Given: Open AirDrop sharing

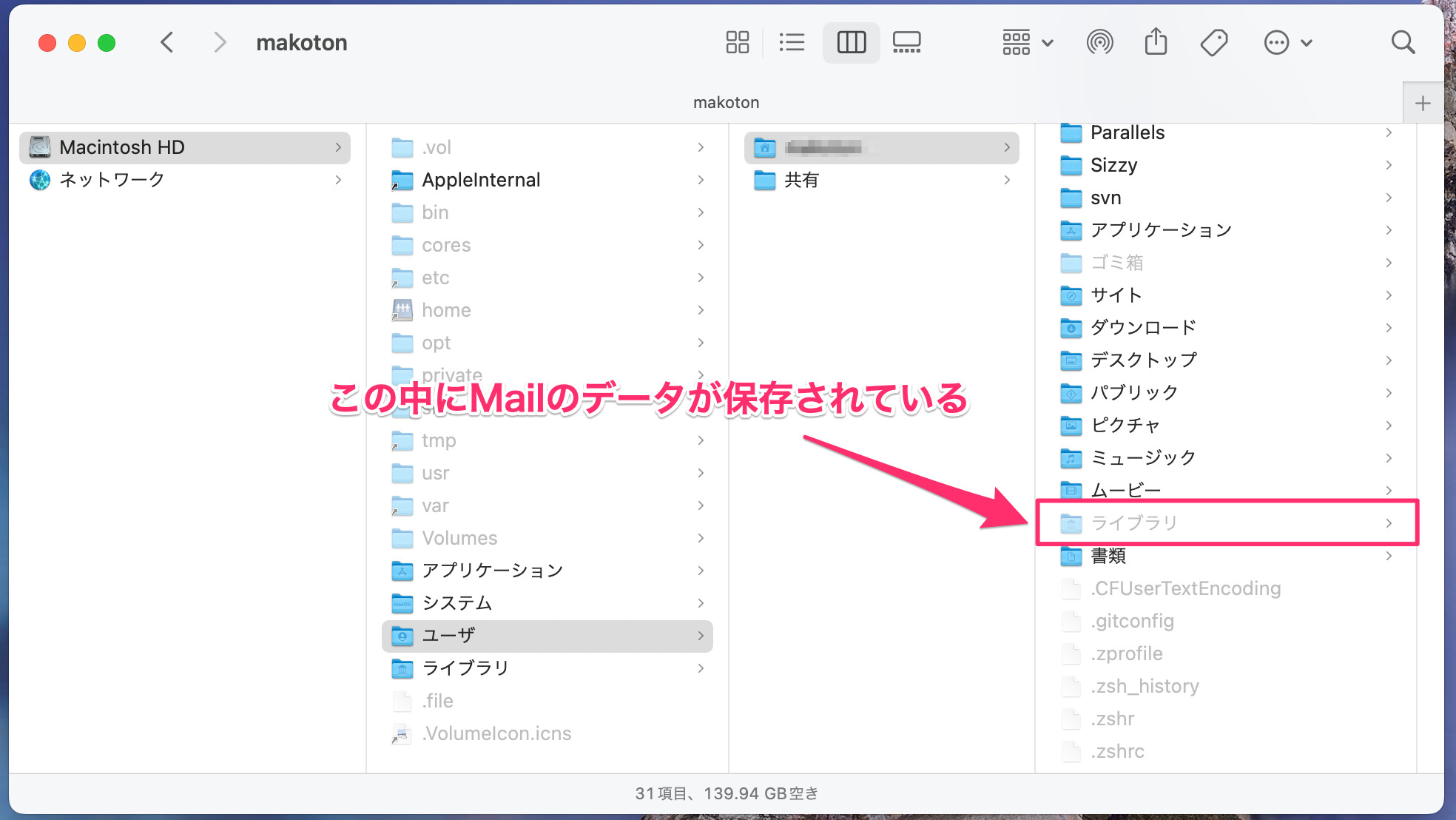Looking at the screenshot, I should [x=1100, y=42].
